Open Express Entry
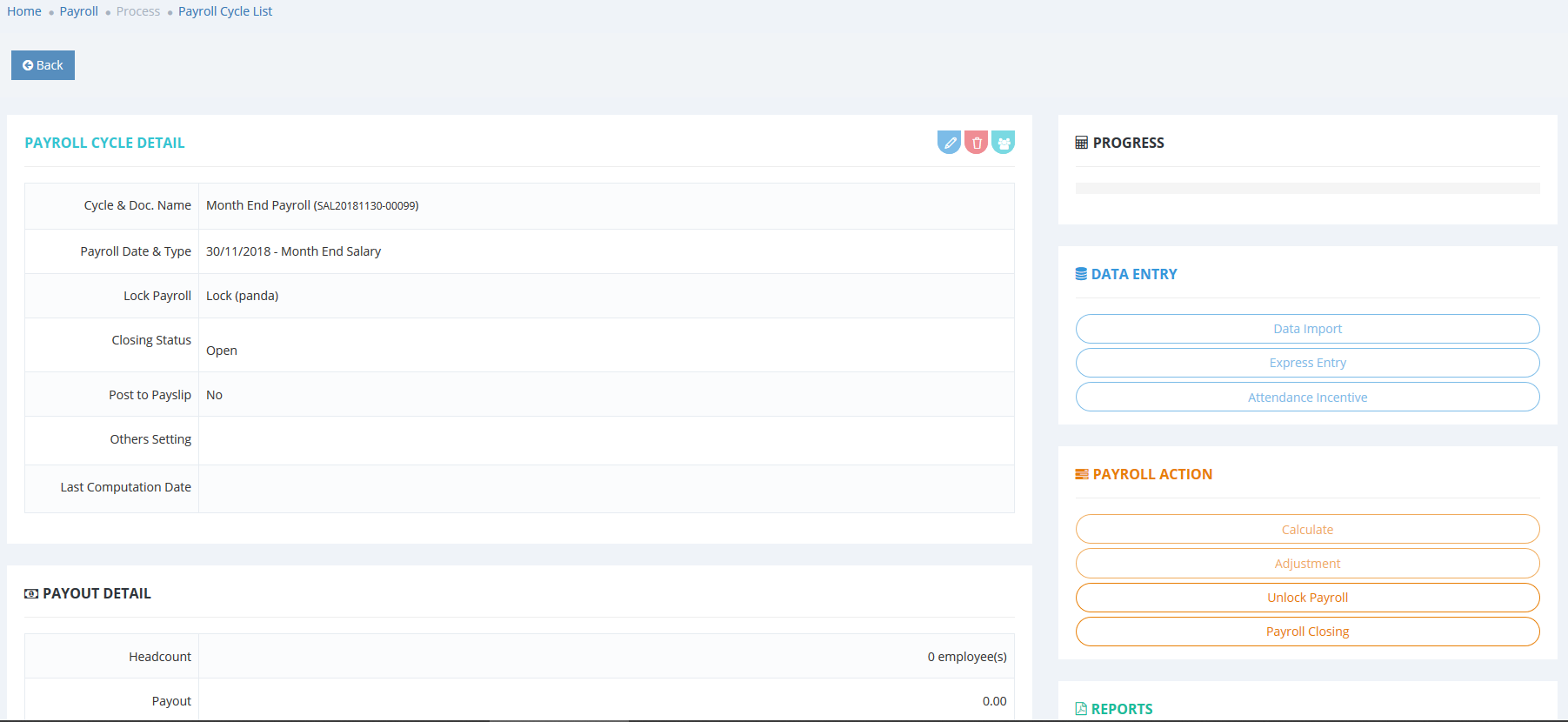Screen dimensions: 1568x722 1307,363
